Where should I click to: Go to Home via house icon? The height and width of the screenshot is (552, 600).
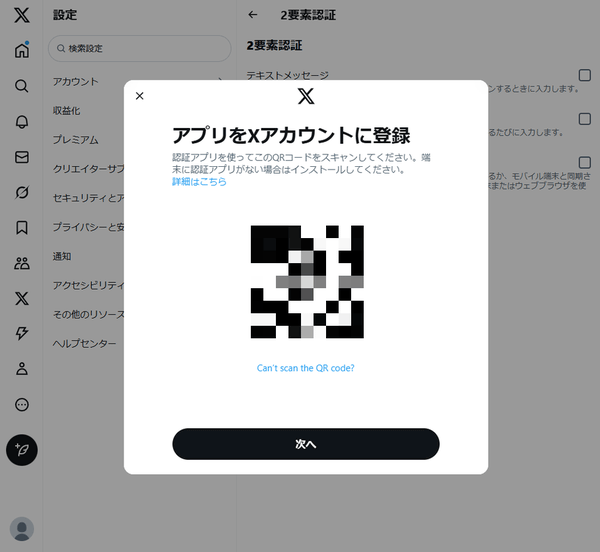[x=22, y=50]
